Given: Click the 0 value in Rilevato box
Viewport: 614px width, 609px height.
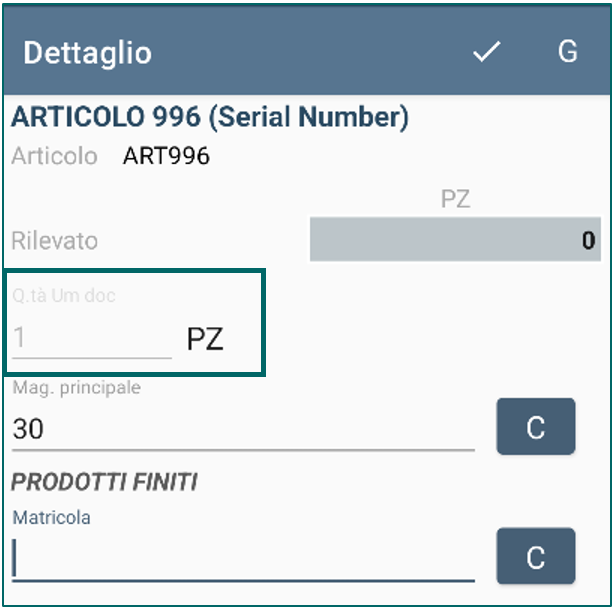Looking at the screenshot, I should pos(589,240).
